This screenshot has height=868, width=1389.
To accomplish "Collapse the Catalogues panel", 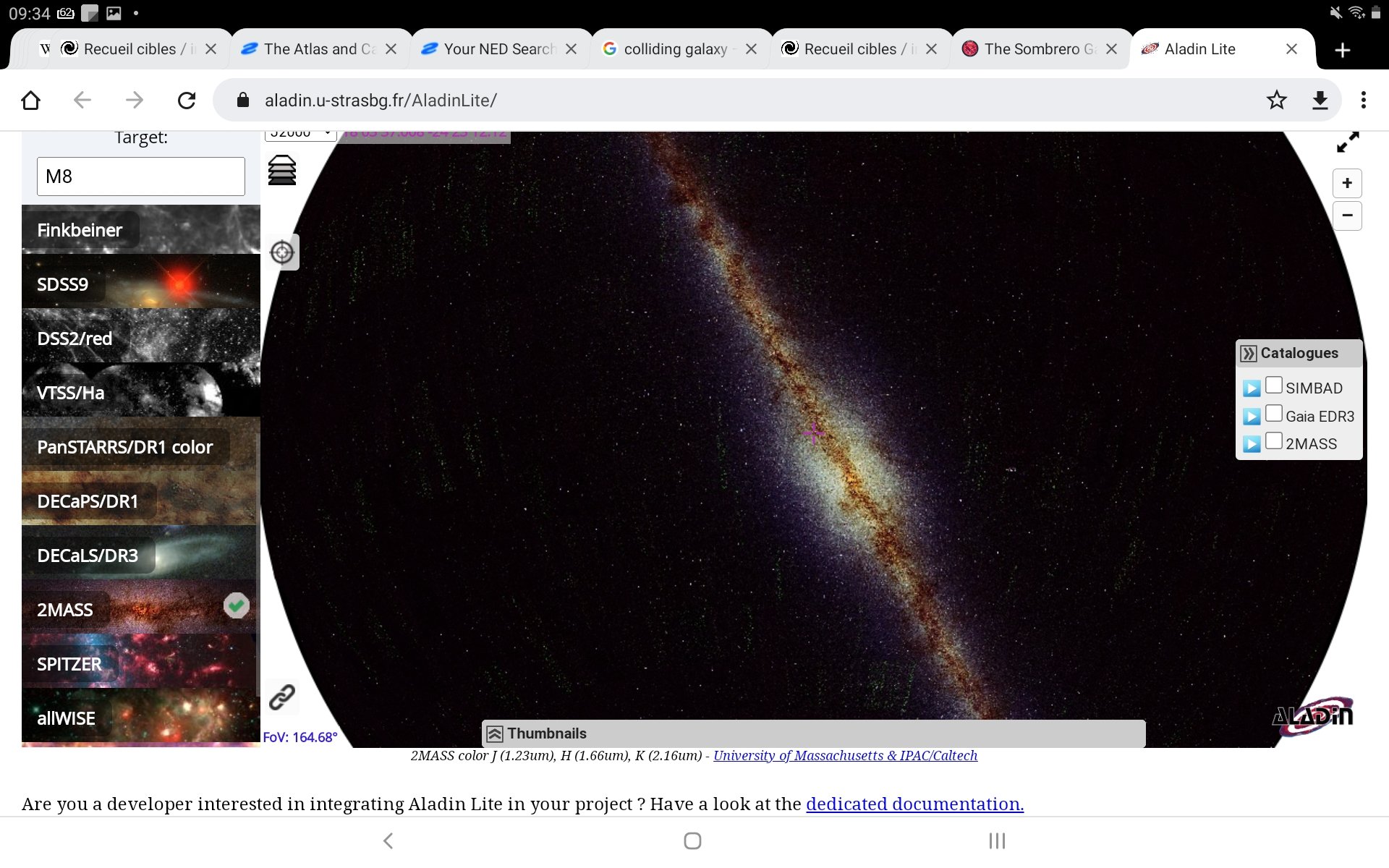I will (1249, 354).
